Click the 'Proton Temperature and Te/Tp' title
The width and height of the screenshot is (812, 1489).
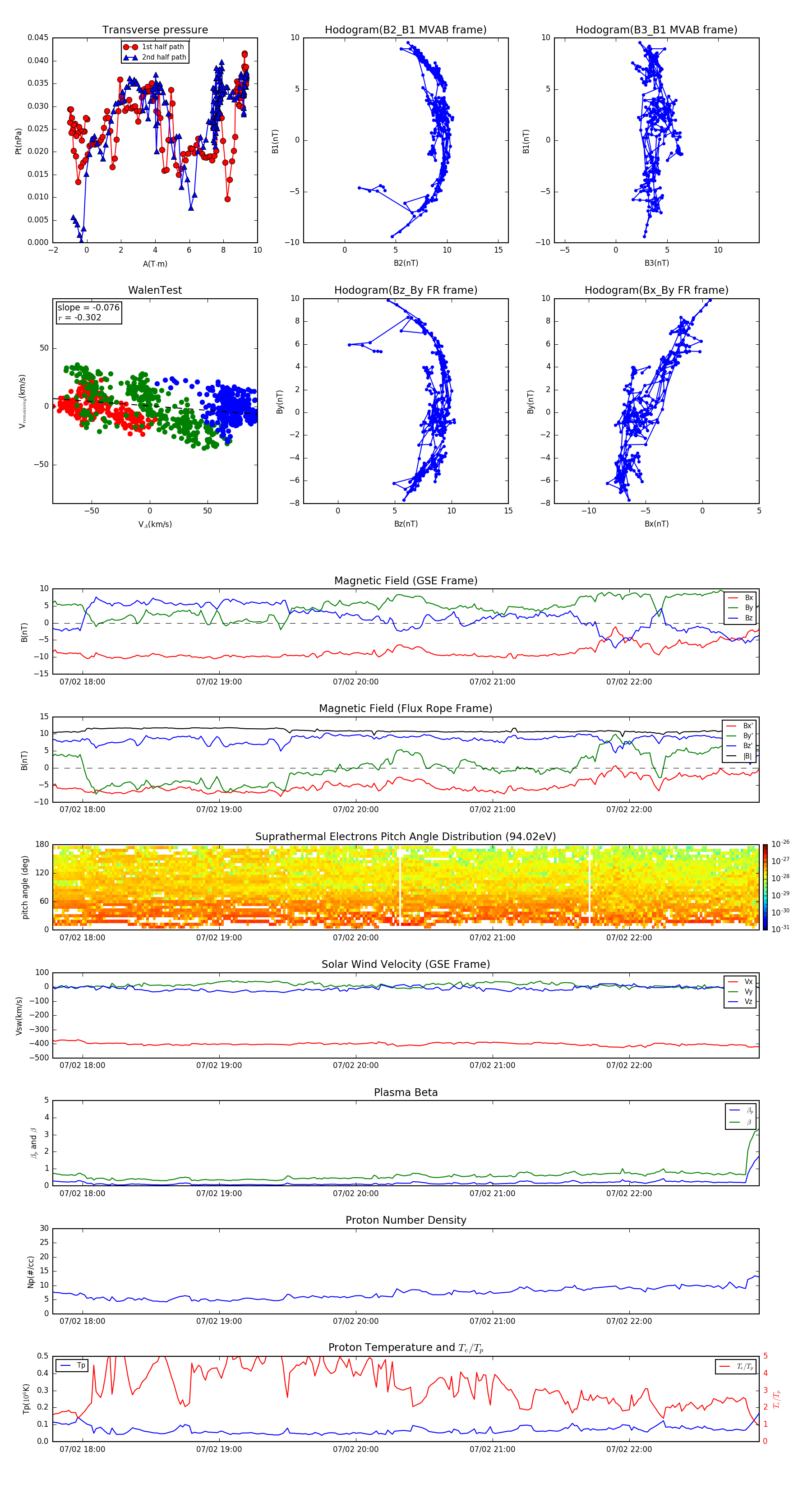pos(406,1348)
